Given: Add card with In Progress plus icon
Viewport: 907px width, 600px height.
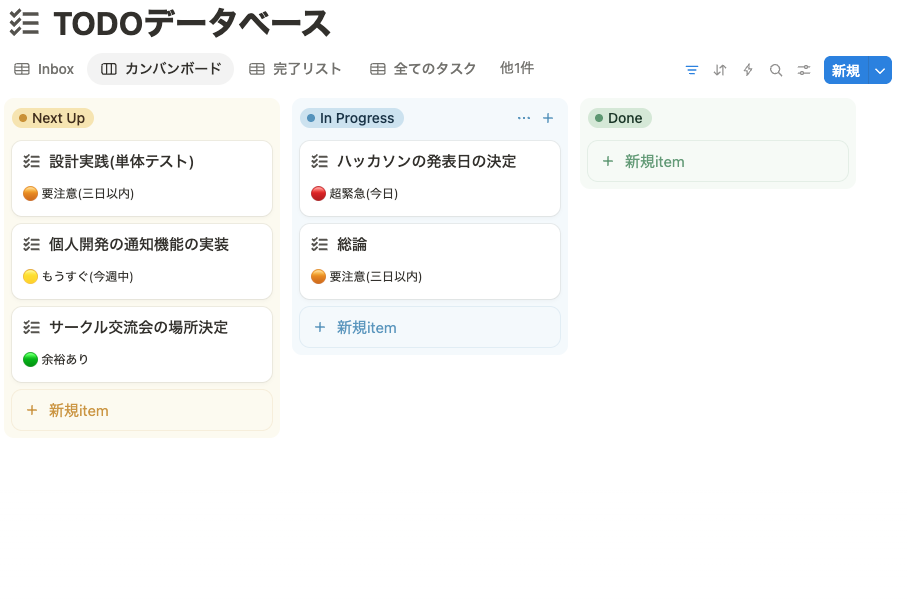Looking at the screenshot, I should pyautogui.click(x=548, y=118).
